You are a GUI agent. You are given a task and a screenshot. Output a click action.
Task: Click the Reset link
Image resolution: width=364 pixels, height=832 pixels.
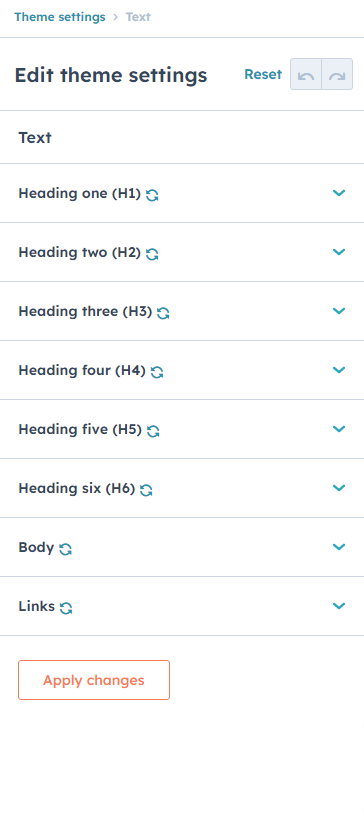tap(263, 74)
